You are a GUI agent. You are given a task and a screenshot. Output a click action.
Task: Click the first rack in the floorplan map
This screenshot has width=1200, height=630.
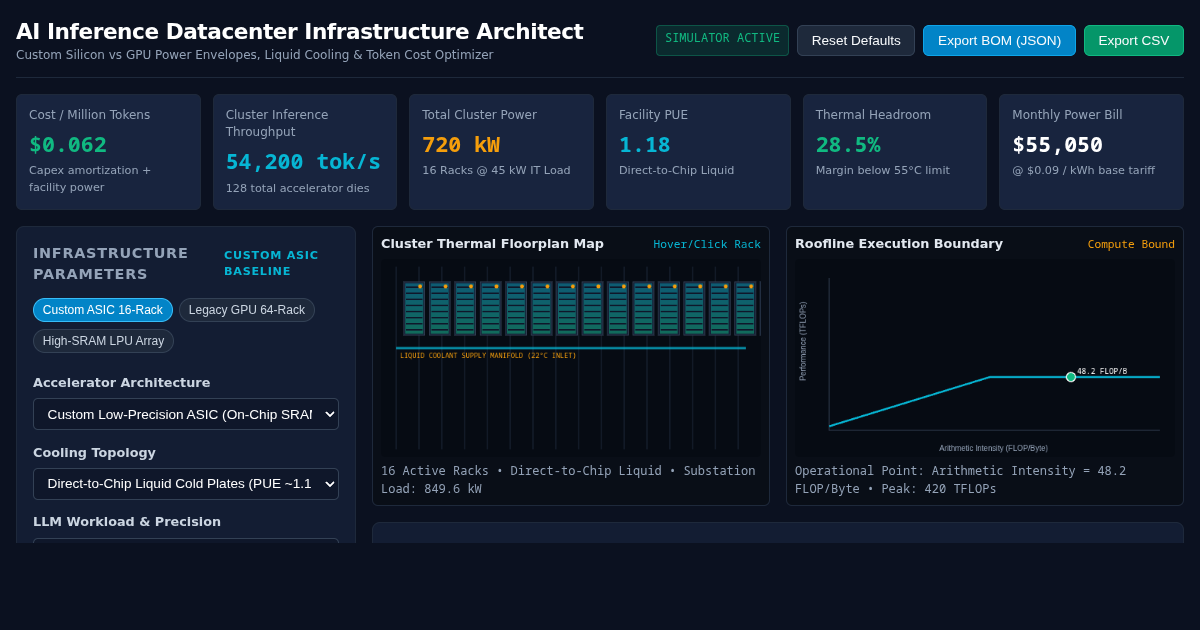coord(414,308)
